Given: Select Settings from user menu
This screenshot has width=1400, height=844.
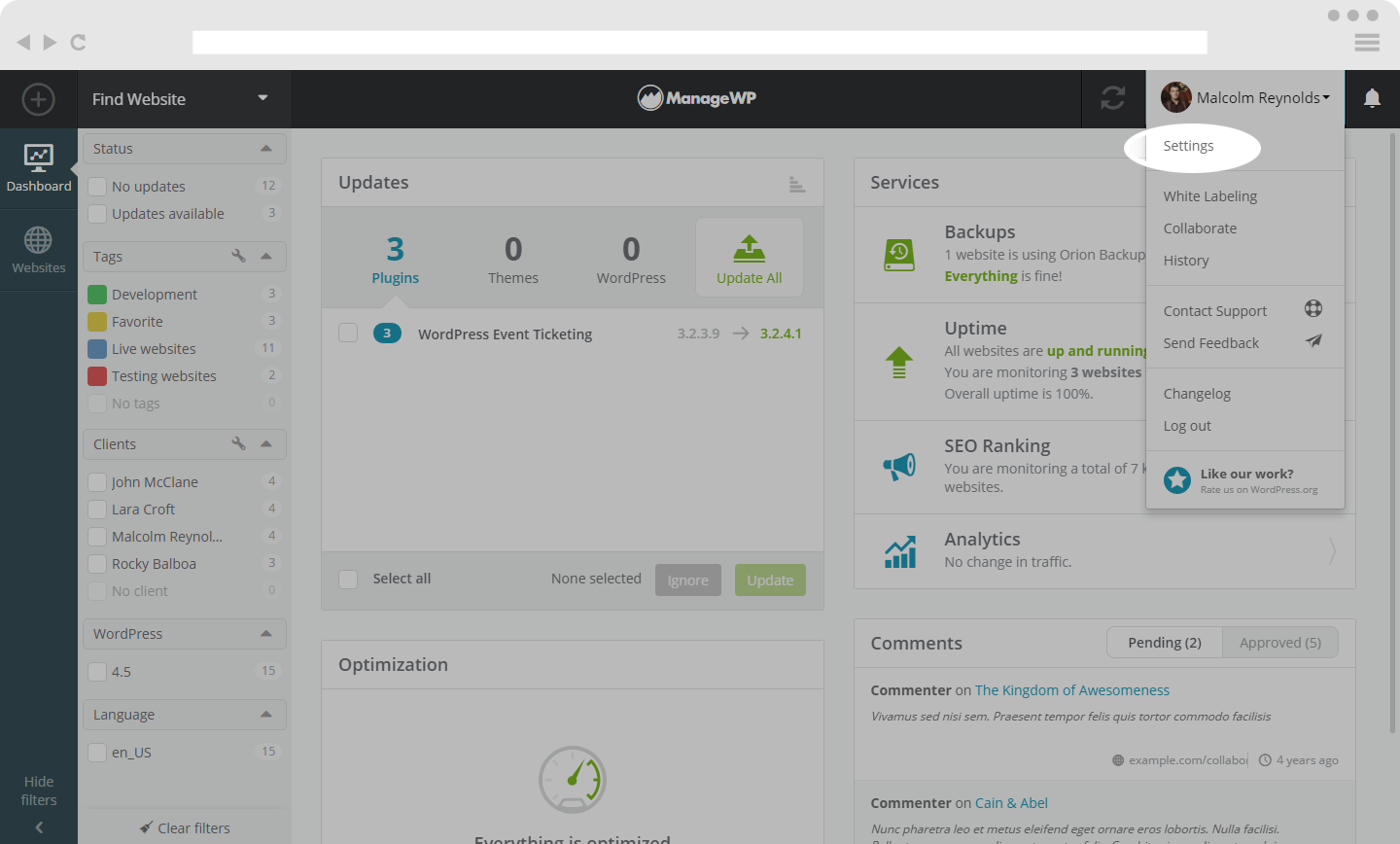Looking at the screenshot, I should 1189,146.
